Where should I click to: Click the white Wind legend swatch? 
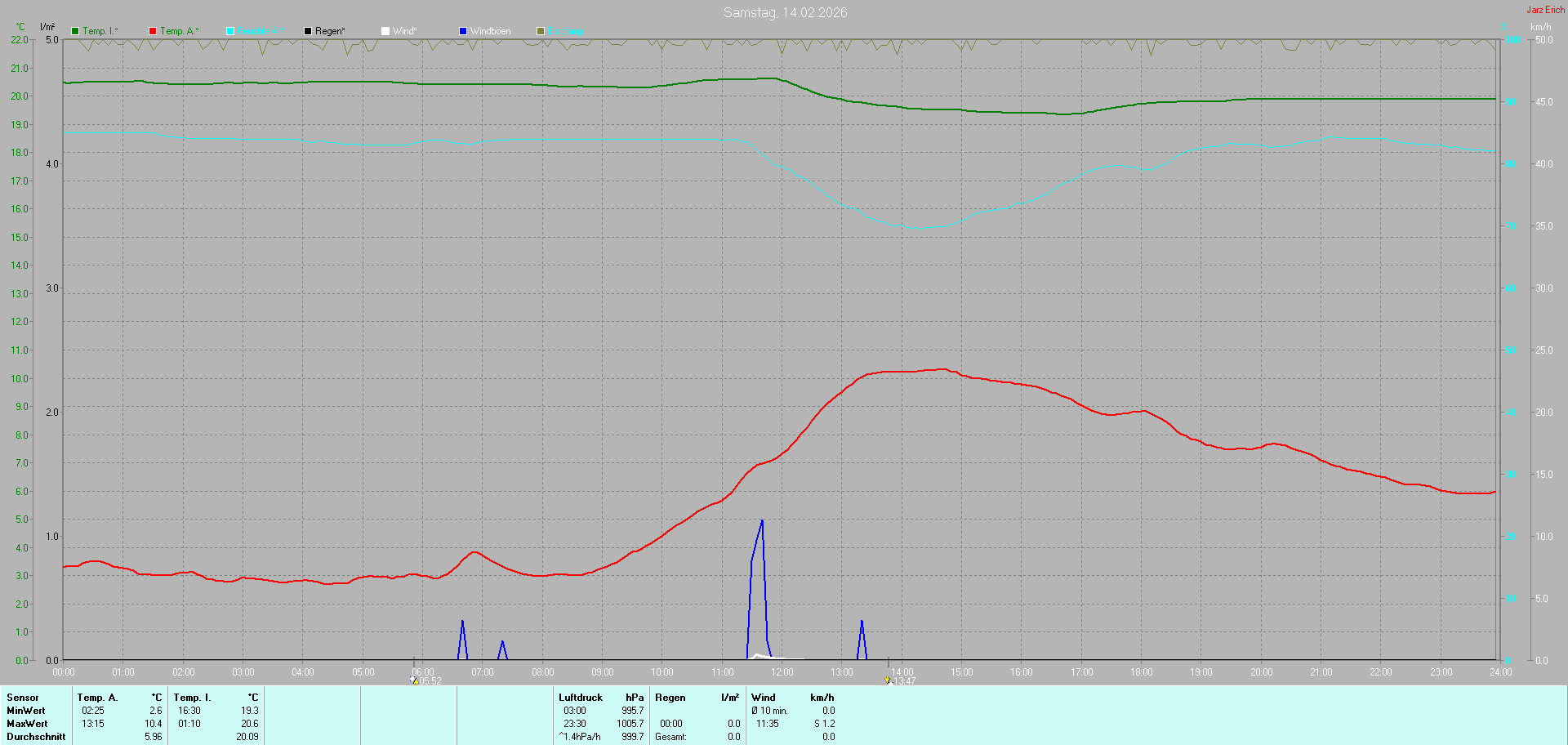point(385,31)
